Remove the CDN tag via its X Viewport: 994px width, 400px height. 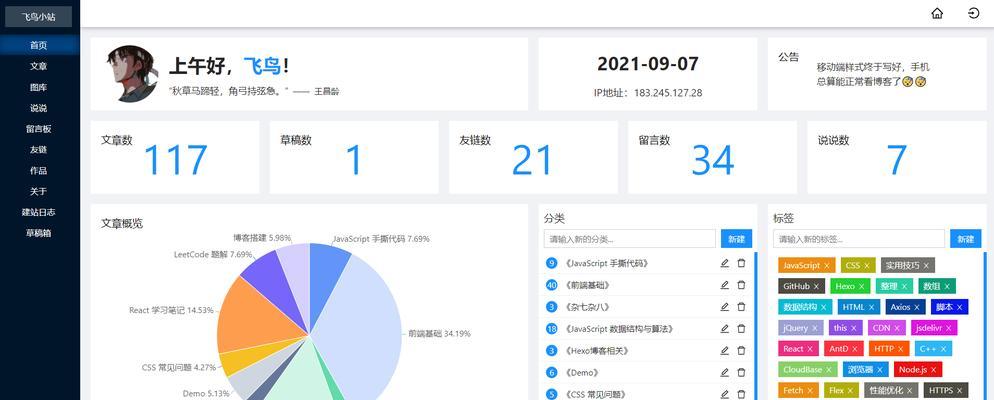pyautogui.click(x=897, y=328)
